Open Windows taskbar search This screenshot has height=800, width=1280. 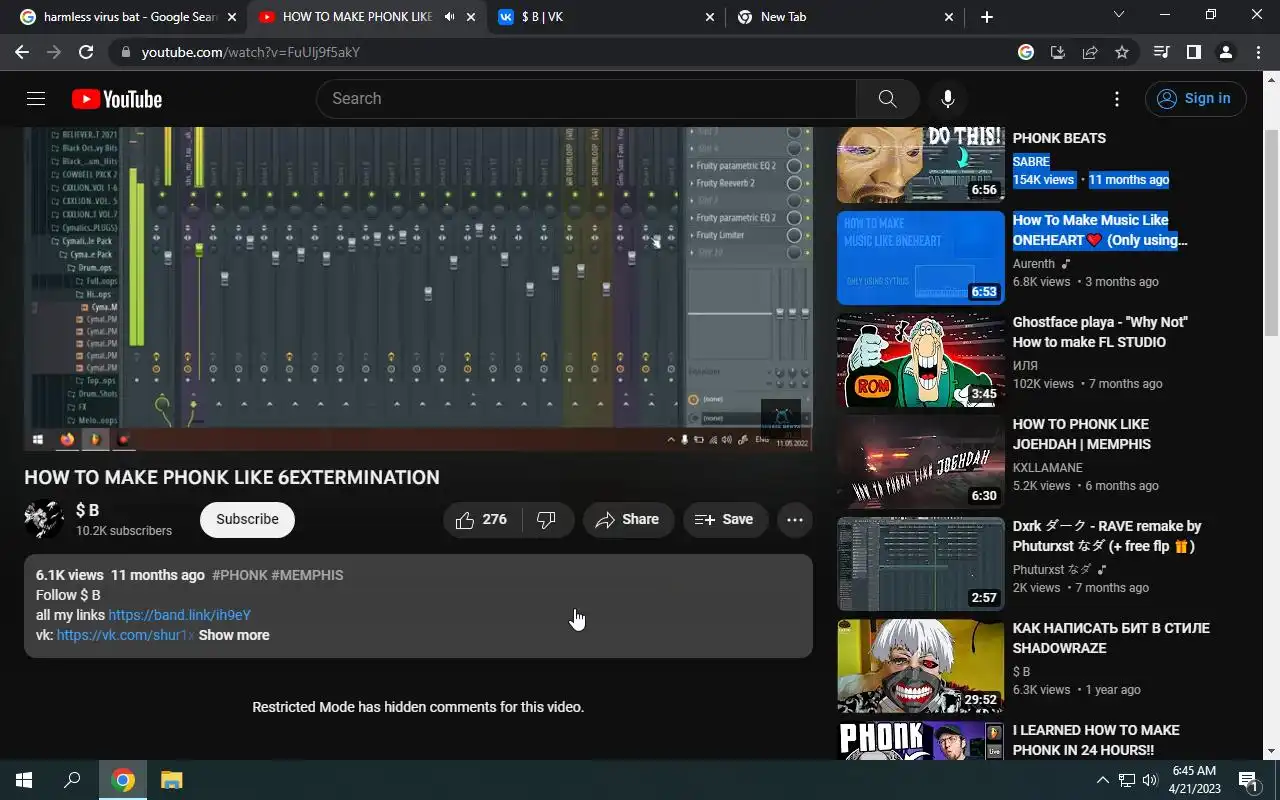tap(72, 780)
